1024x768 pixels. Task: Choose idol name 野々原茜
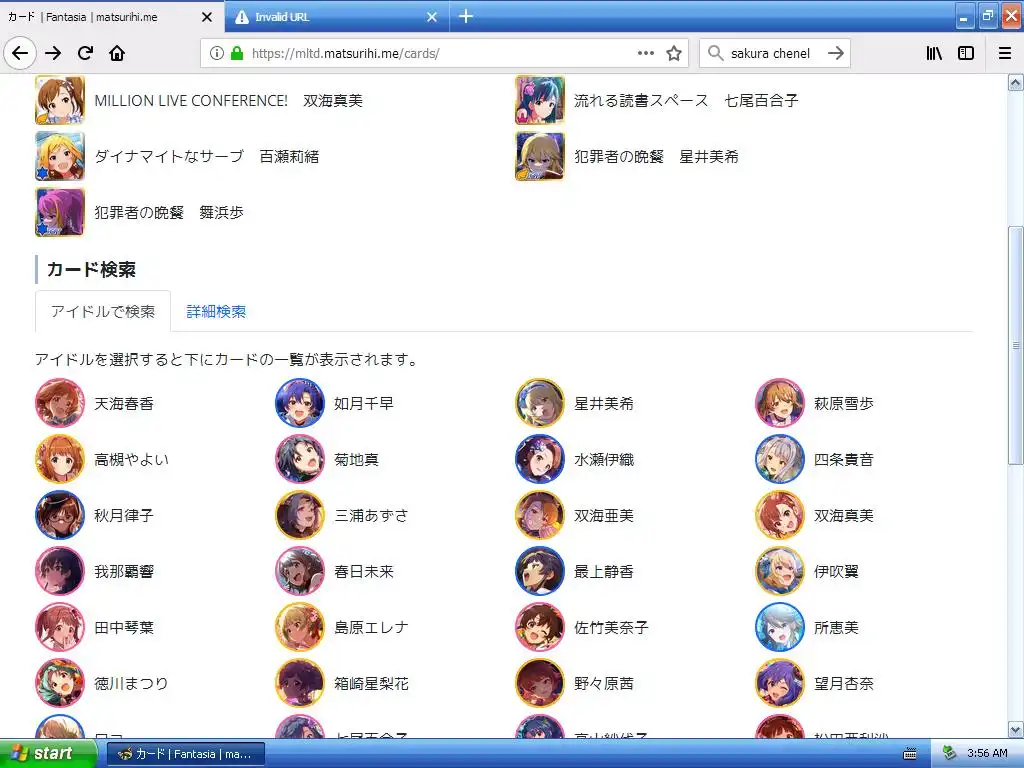[x=604, y=684]
